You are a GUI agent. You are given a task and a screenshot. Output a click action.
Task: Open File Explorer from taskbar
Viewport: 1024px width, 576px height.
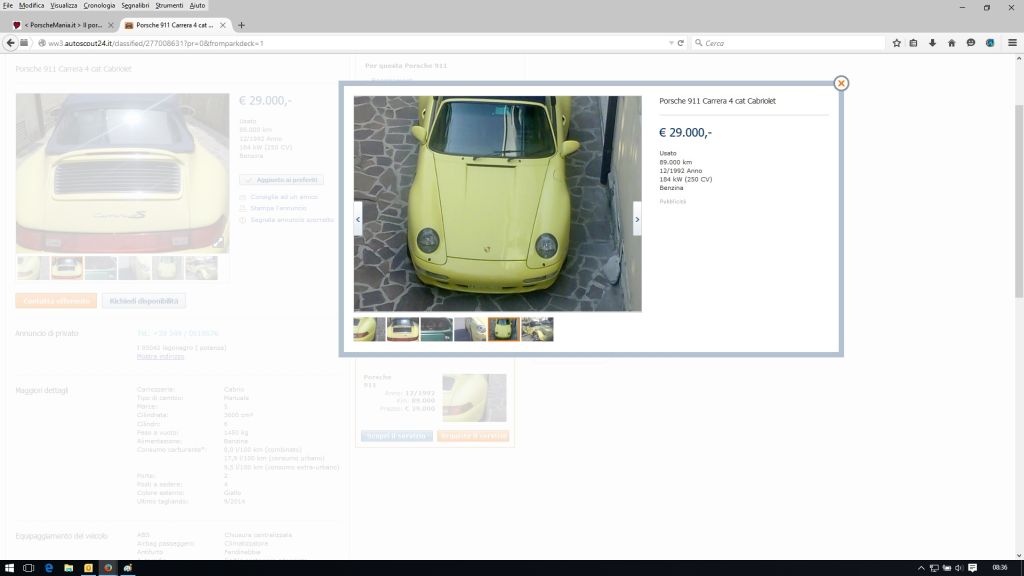69,568
